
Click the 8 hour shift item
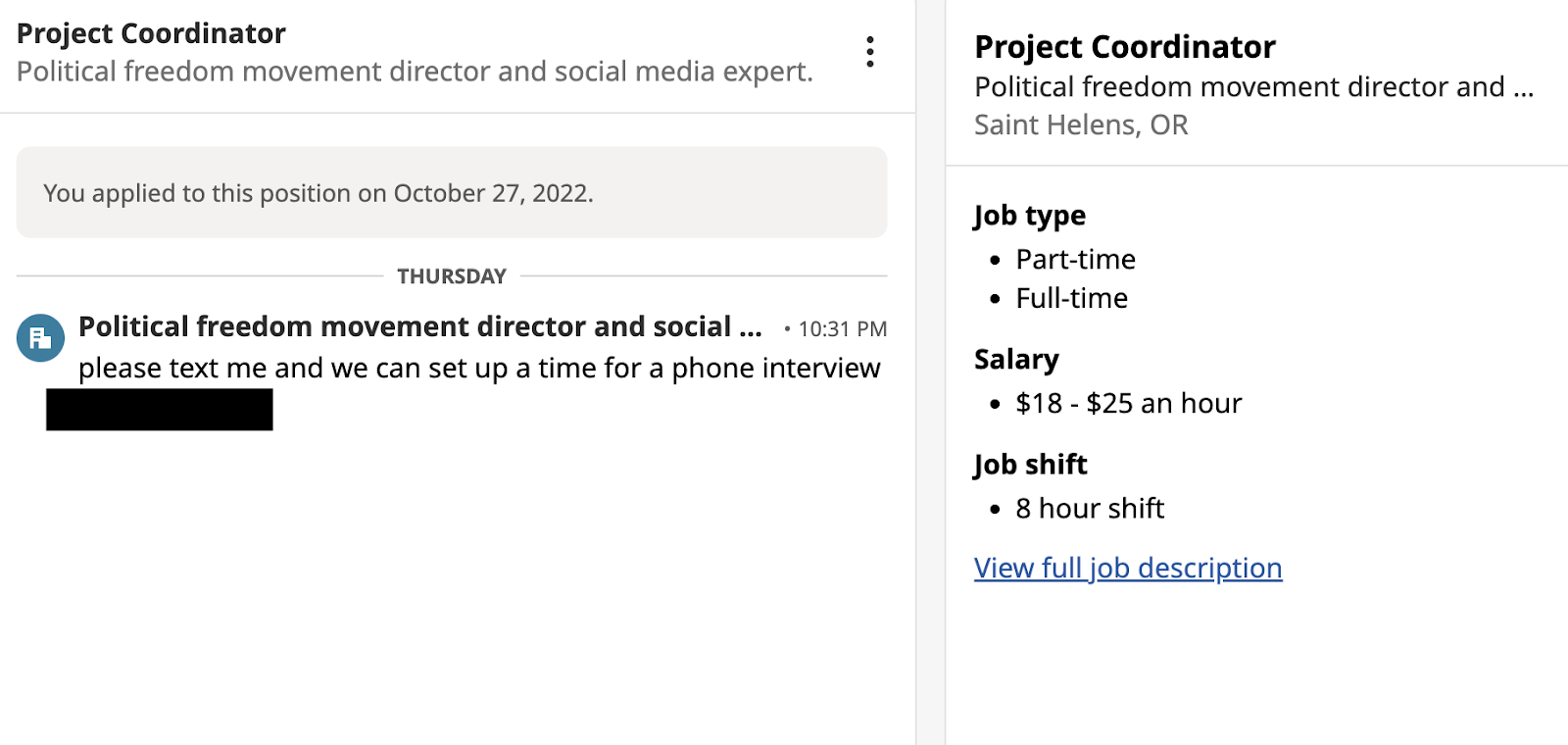[1090, 509]
